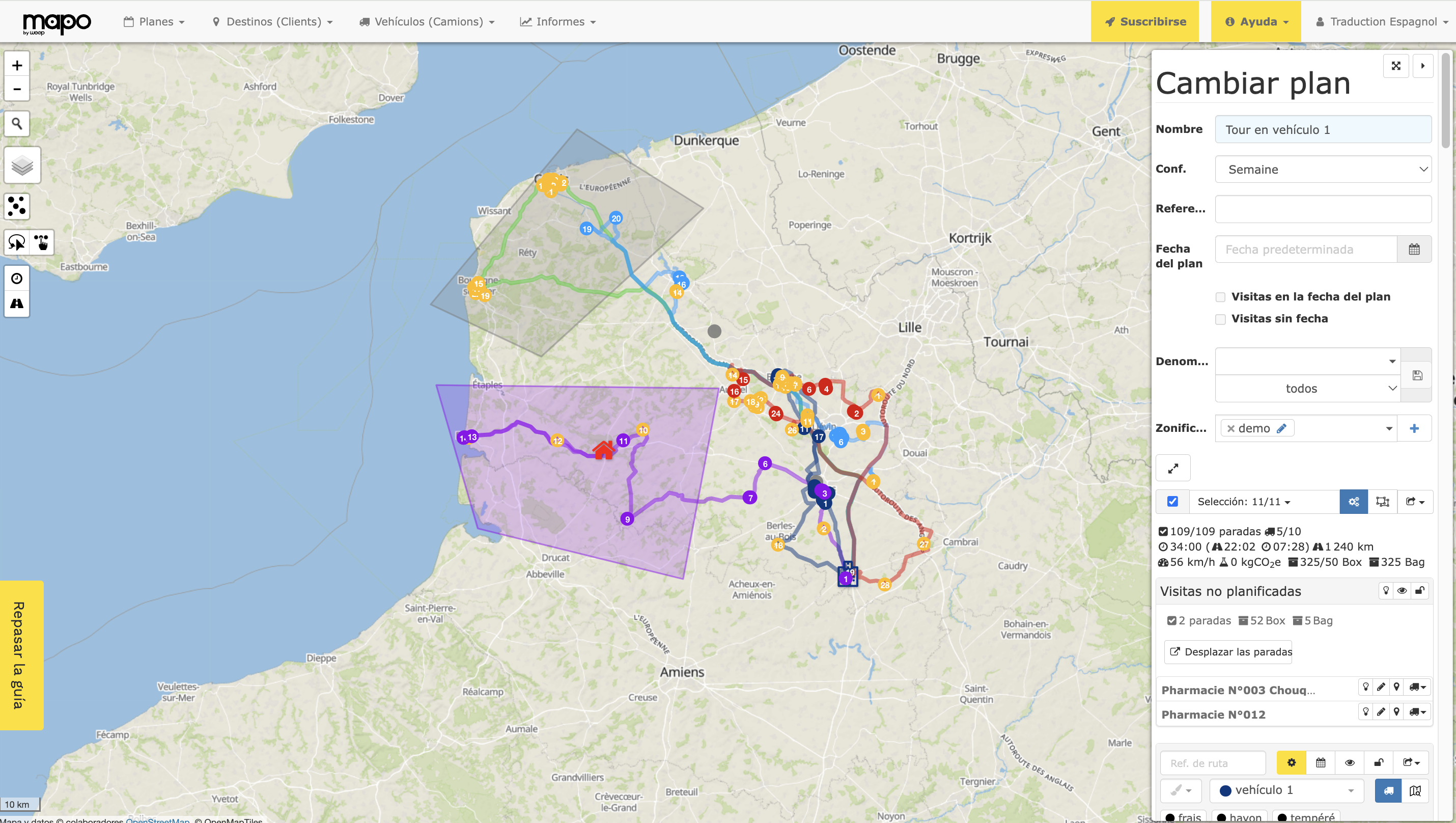Open the Informes menu
The width and height of the screenshot is (1456, 823).
[558, 21]
